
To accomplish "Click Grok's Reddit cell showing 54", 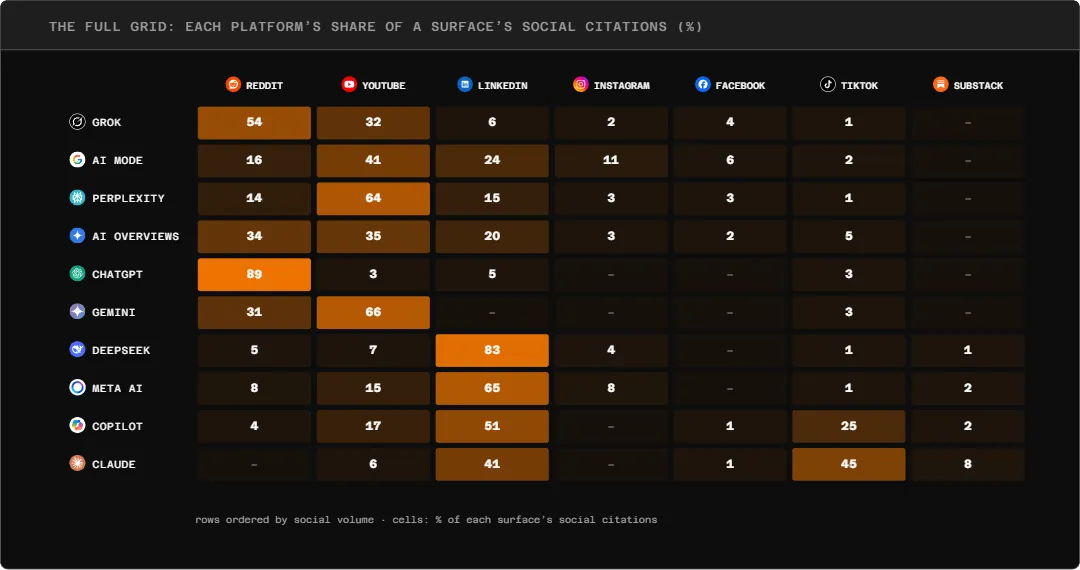I will click(x=254, y=123).
